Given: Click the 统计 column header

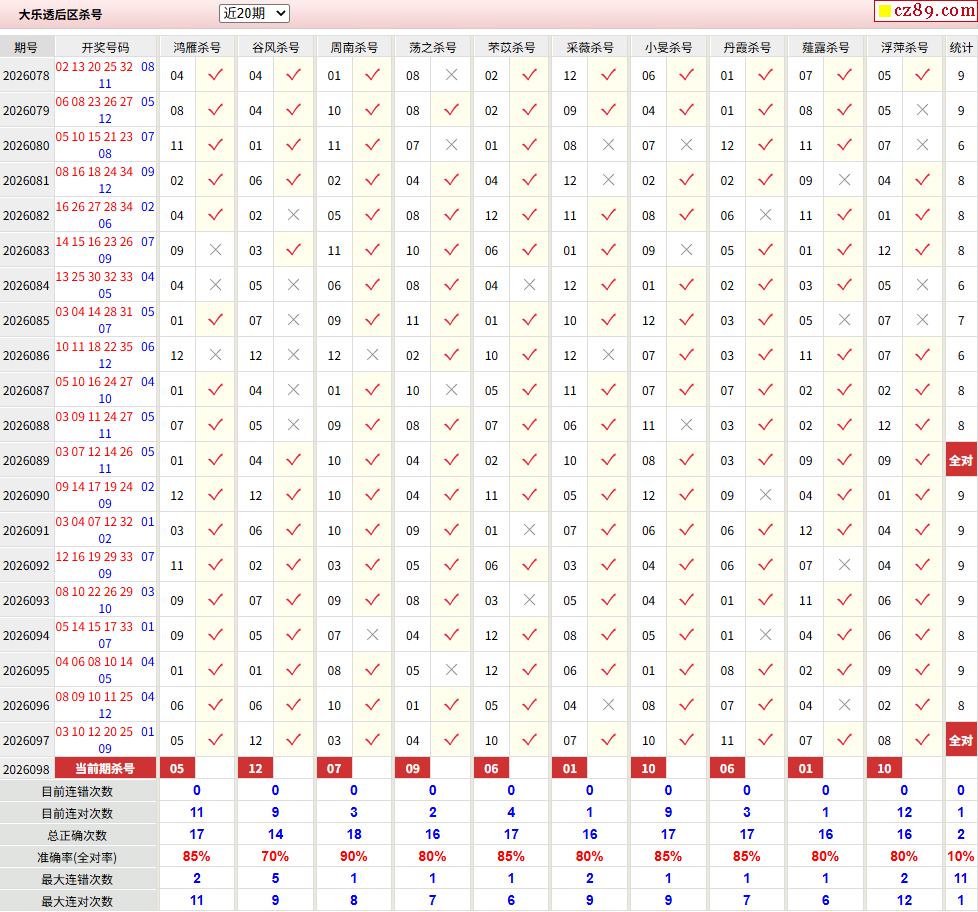Looking at the screenshot, I should click(x=961, y=47).
